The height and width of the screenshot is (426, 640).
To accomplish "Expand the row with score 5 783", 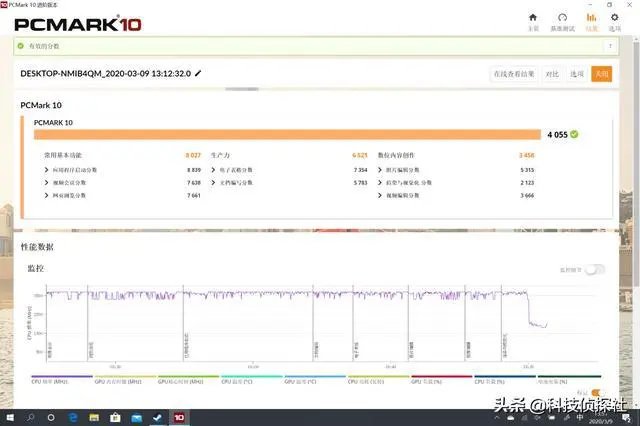I will [x=213, y=182].
